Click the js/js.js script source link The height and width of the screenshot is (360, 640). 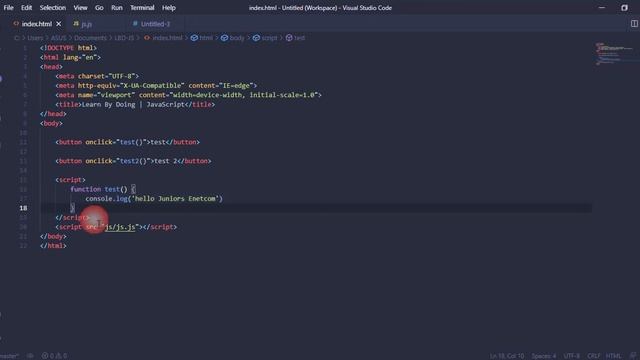pyautogui.click(x=120, y=227)
